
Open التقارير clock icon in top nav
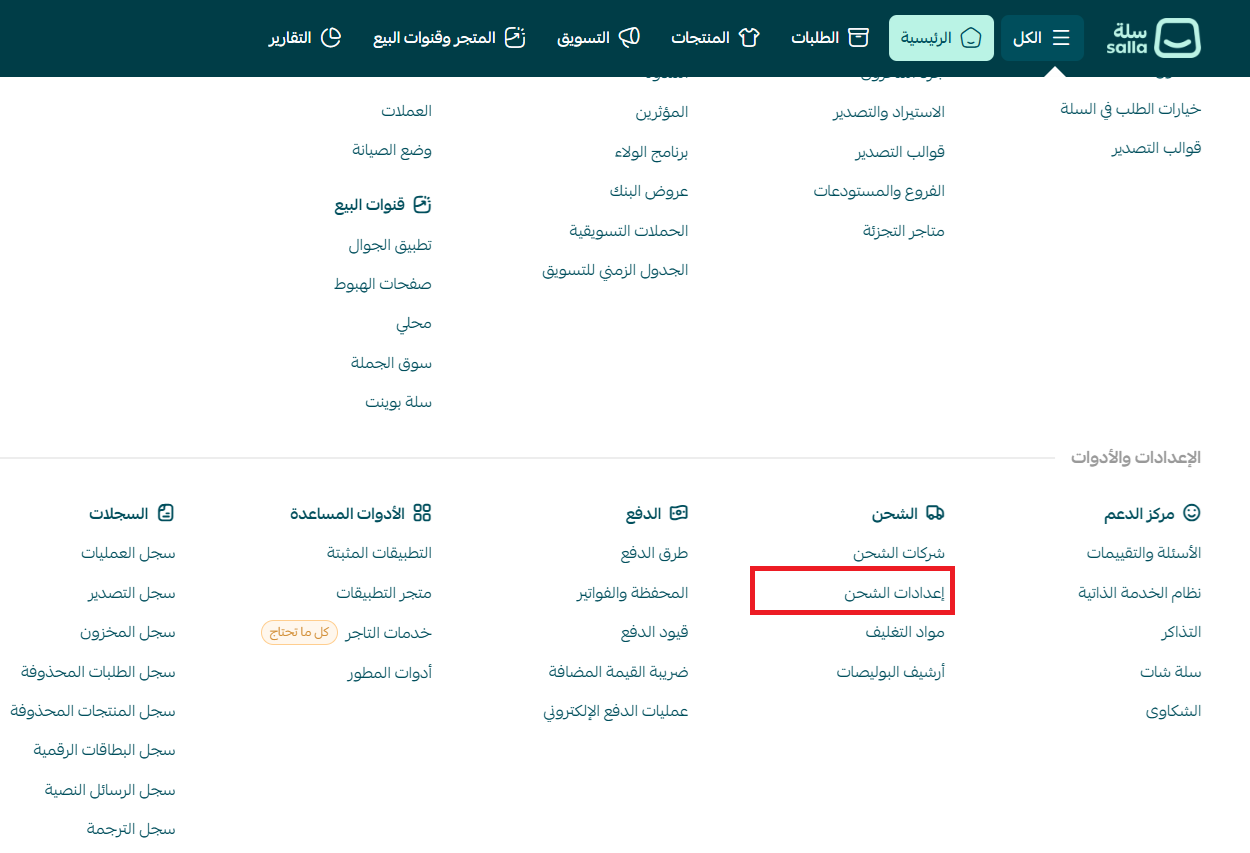(333, 37)
